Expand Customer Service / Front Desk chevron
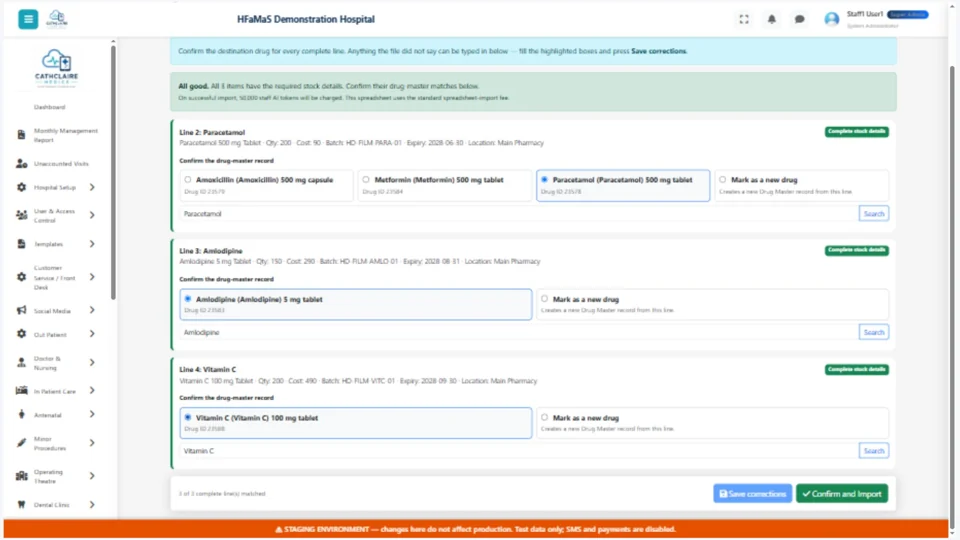Image resolution: width=960 pixels, height=540 pixels. [92, 277]
